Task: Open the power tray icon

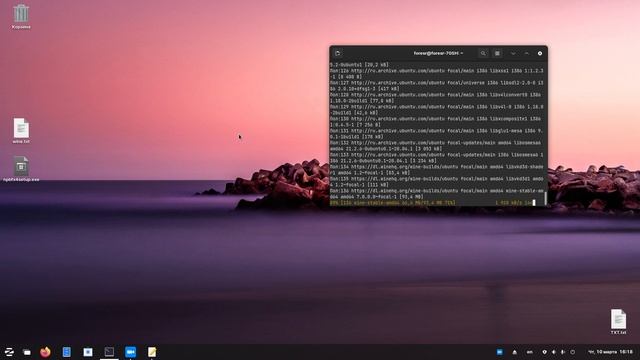Action: click(x=573, y=352)
